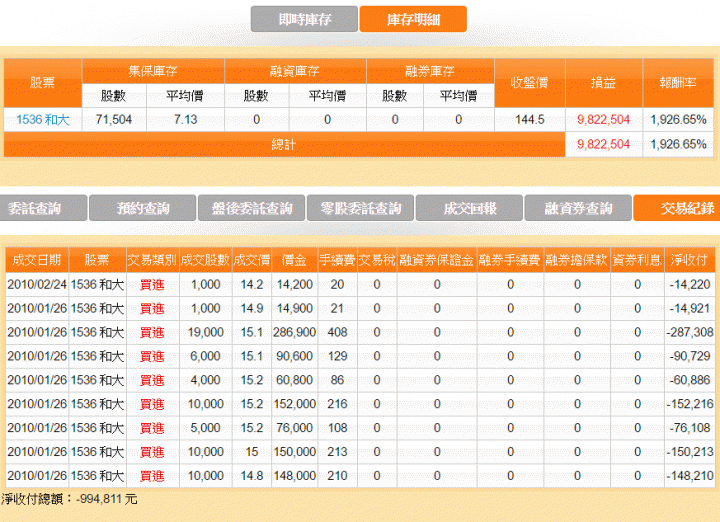Click the 融券手續費 column header
This screenshot has height=522, width=720.
(510, 260)
